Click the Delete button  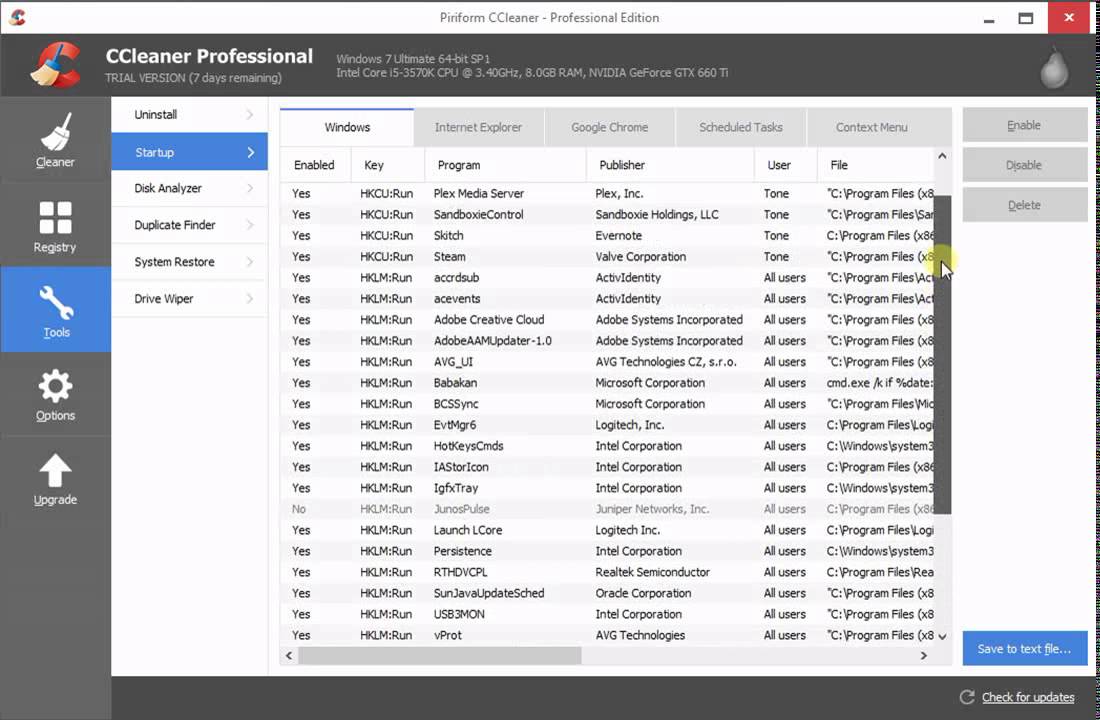click(1024, 205)
